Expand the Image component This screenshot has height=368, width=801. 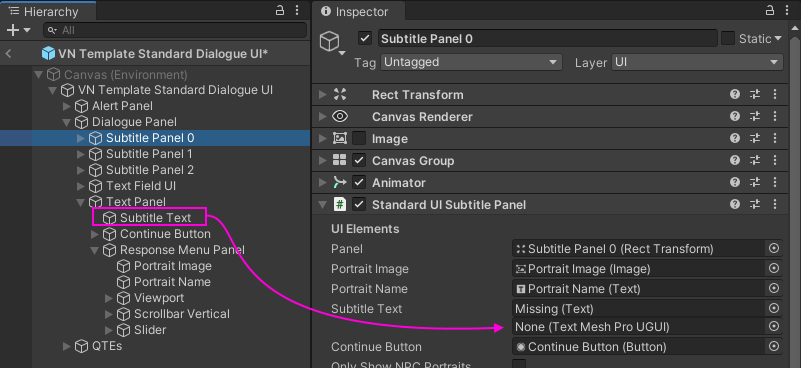322,139
